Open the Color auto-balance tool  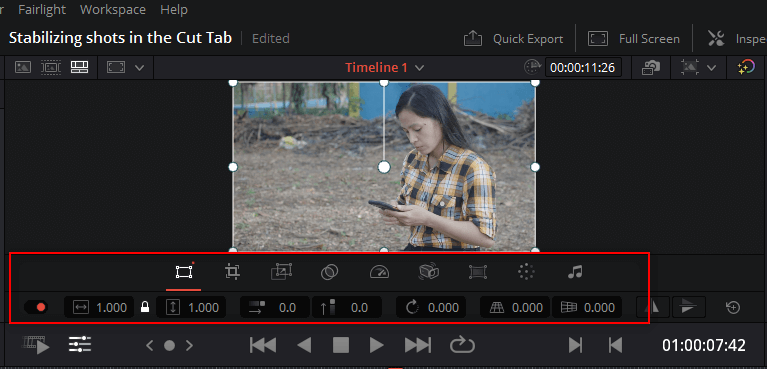coord(526,272)
